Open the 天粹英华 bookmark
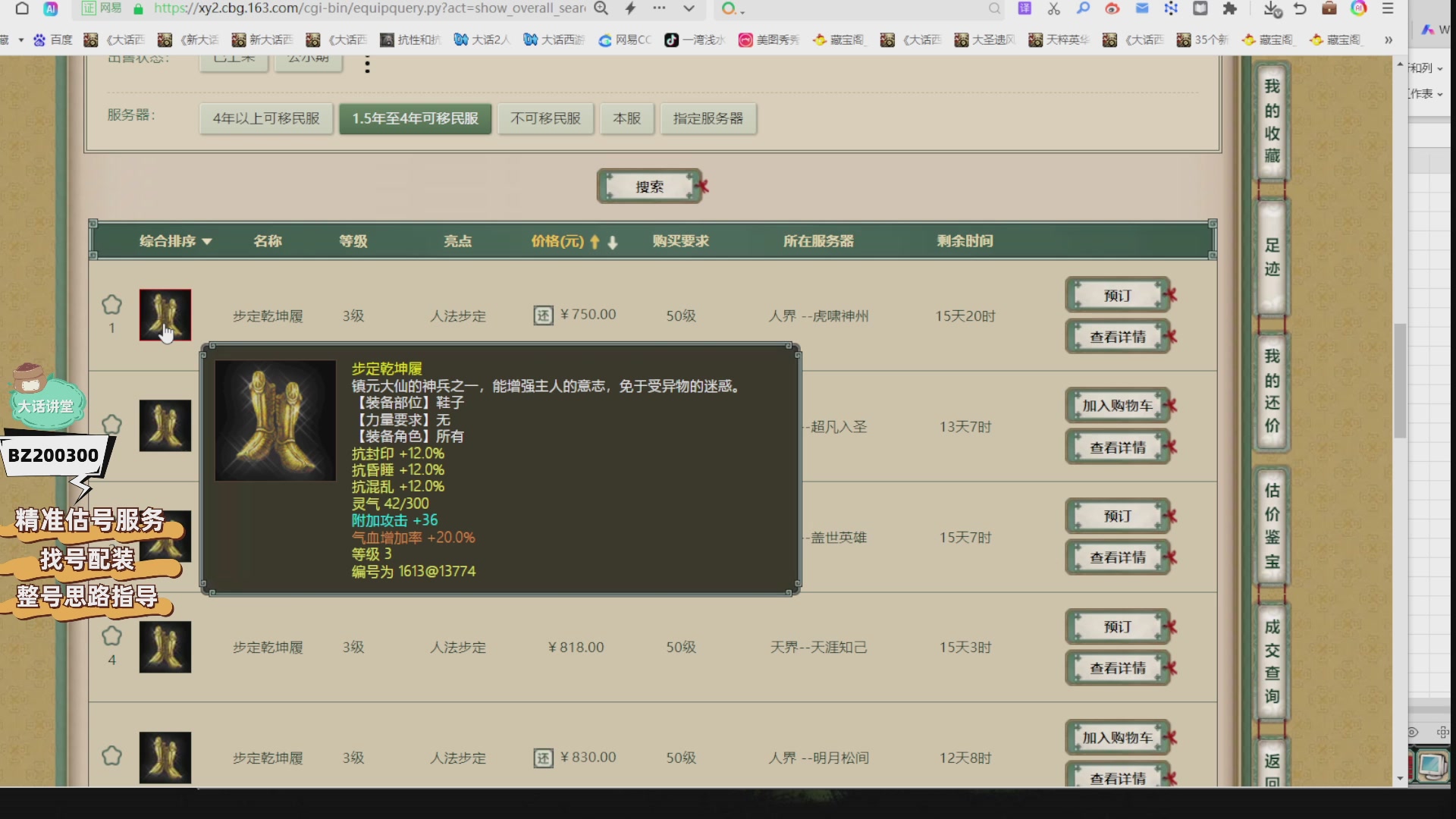 (1059, 39)
